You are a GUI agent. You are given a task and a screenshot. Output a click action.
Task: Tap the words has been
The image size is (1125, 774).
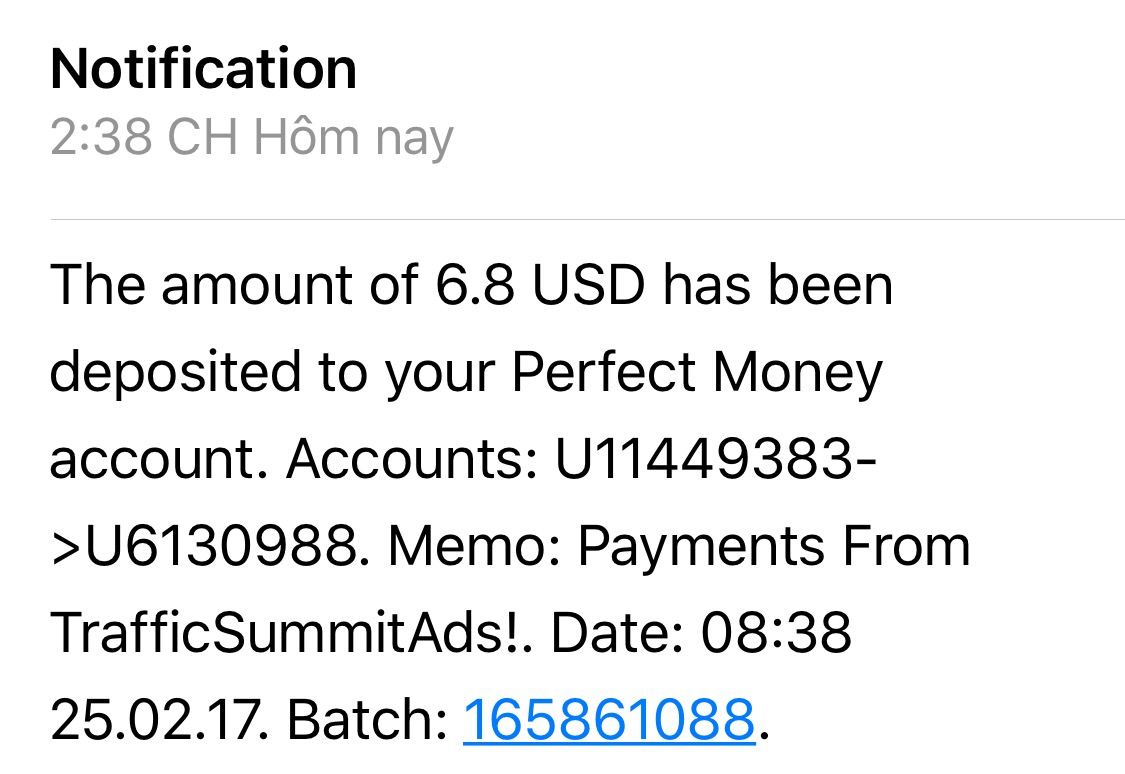point(777,285)
